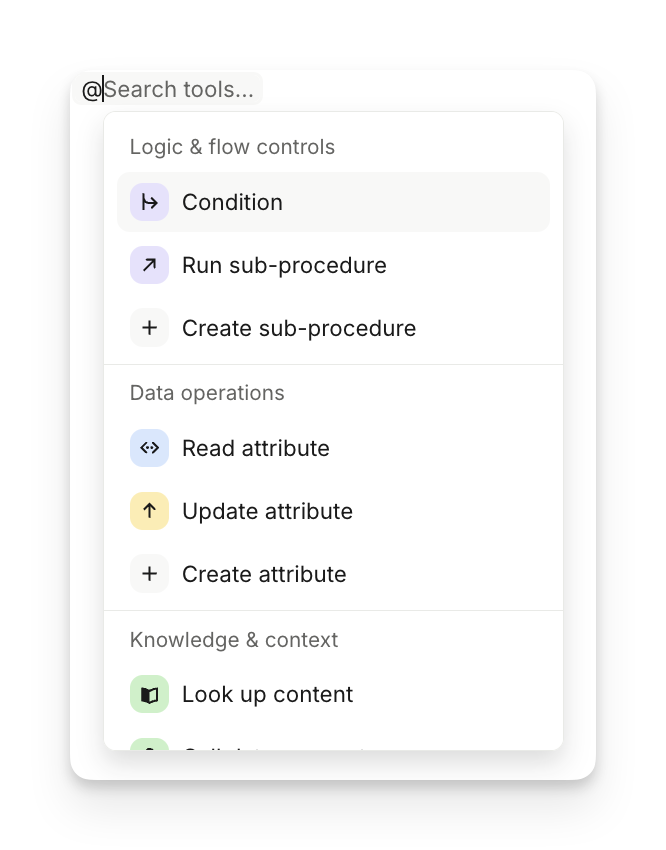
Task: Click the @ mention symbol
Action: coord(91,90)
